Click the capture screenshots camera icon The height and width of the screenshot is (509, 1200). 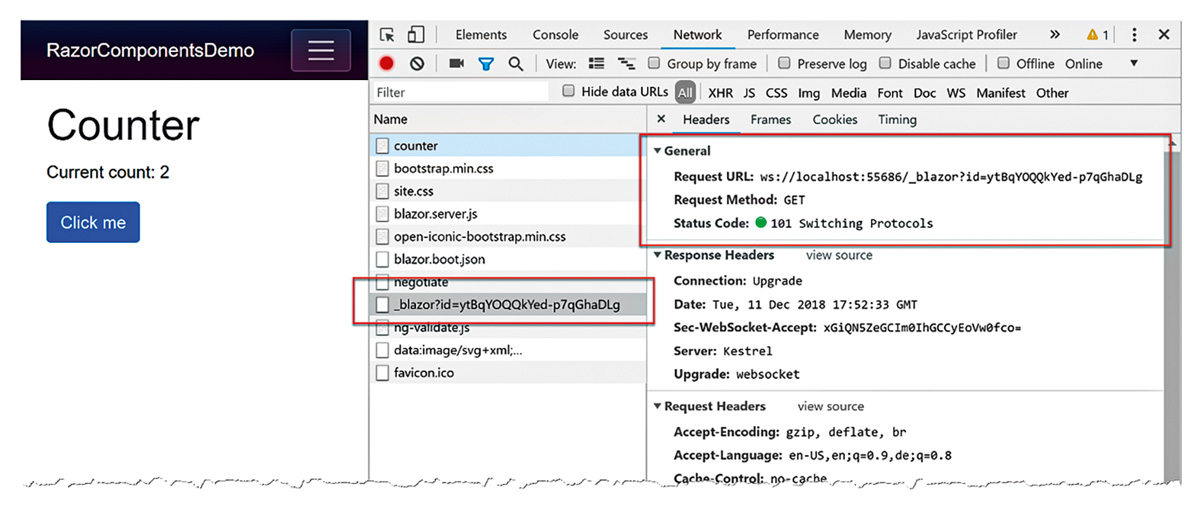coord(456,64)
